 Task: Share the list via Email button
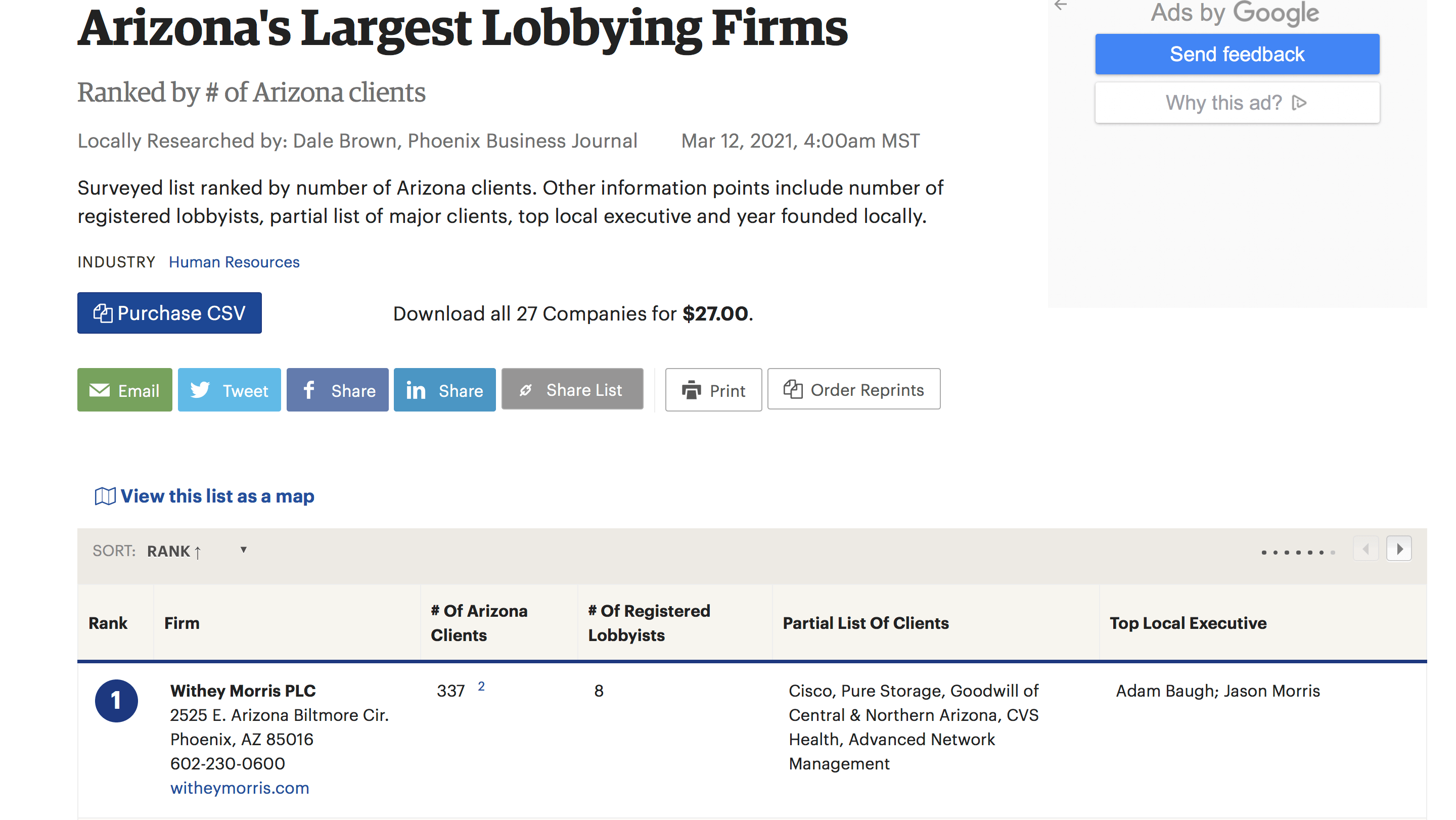(124, 390)
